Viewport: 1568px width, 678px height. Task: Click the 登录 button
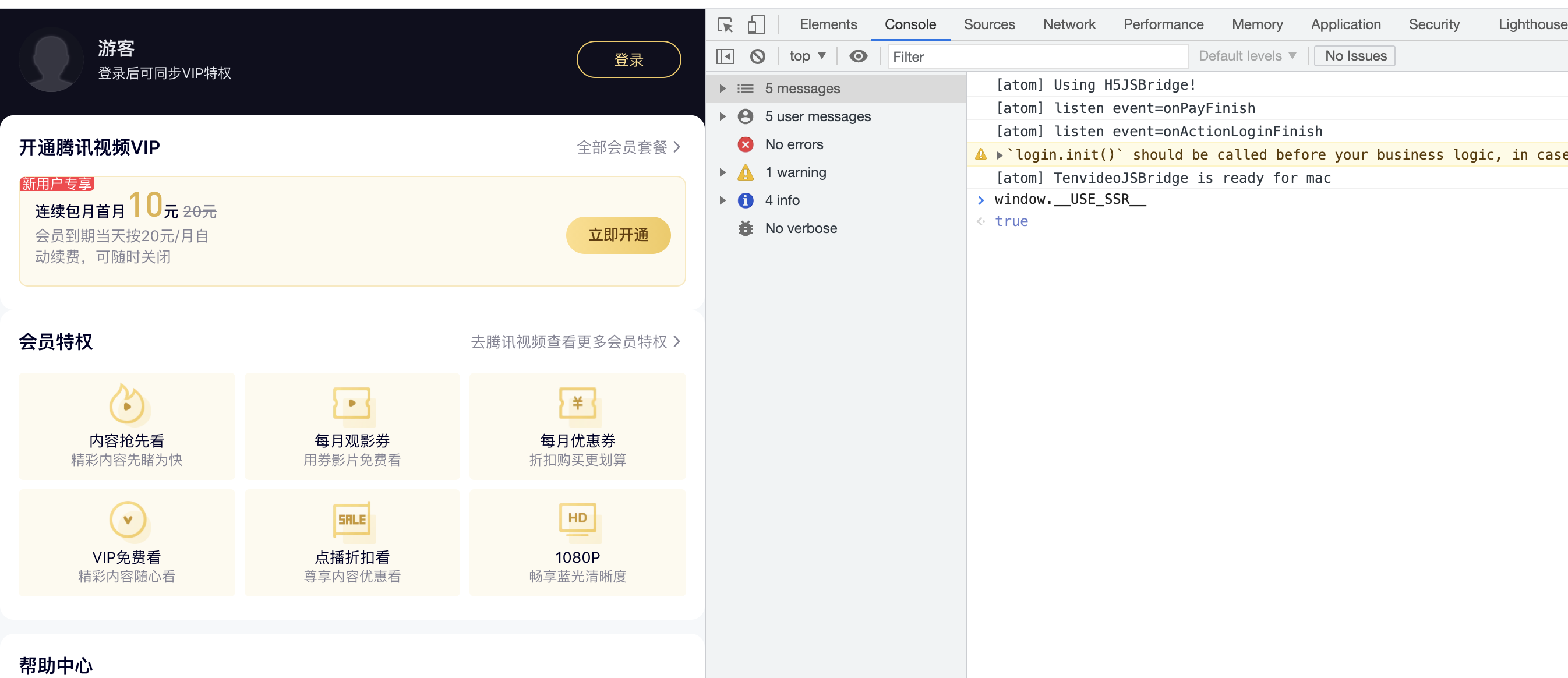[x=628, y=59]
